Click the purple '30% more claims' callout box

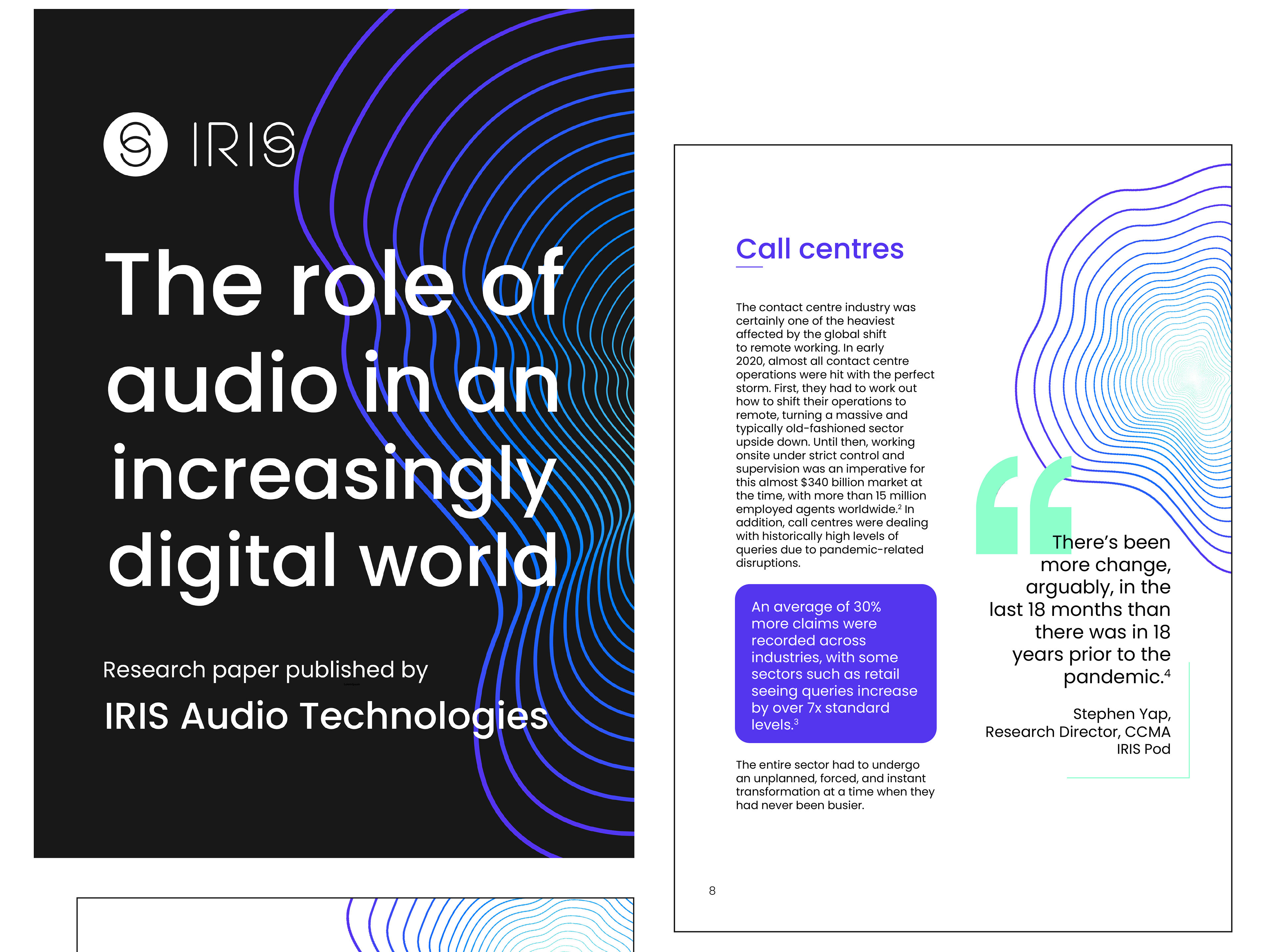coord(835,664)
